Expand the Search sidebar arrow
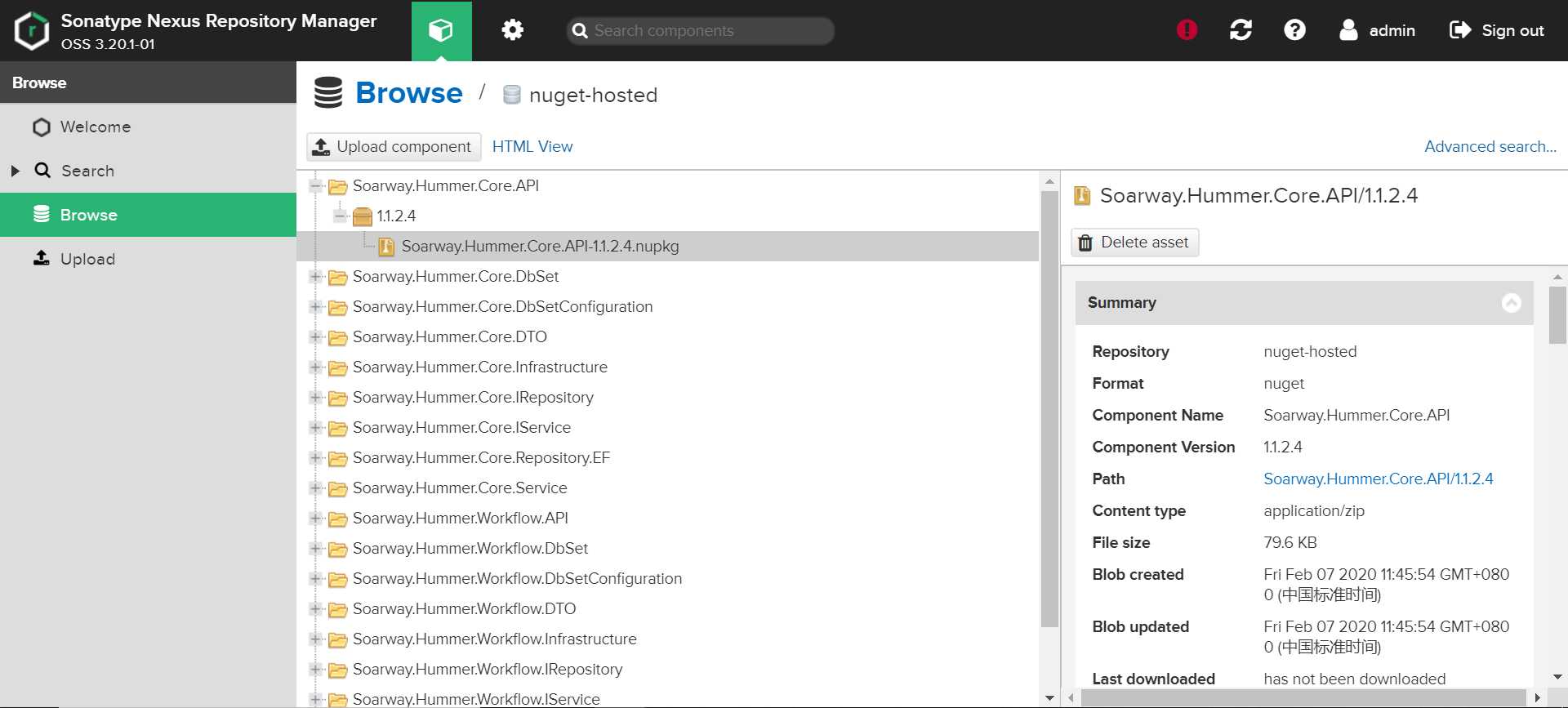This screenshot has height=708, width=1568. (x=15, y=171)
